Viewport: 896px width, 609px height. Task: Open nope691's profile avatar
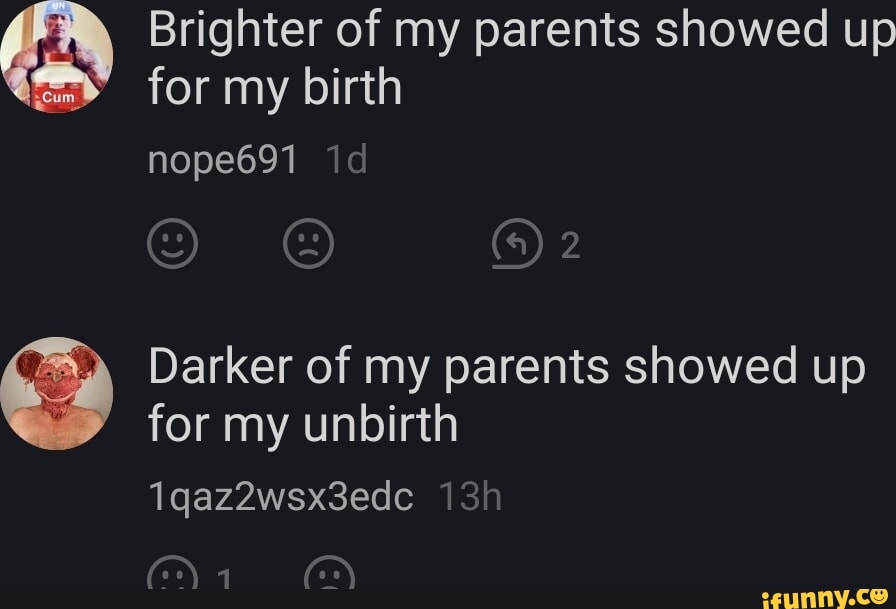point(57,57)
